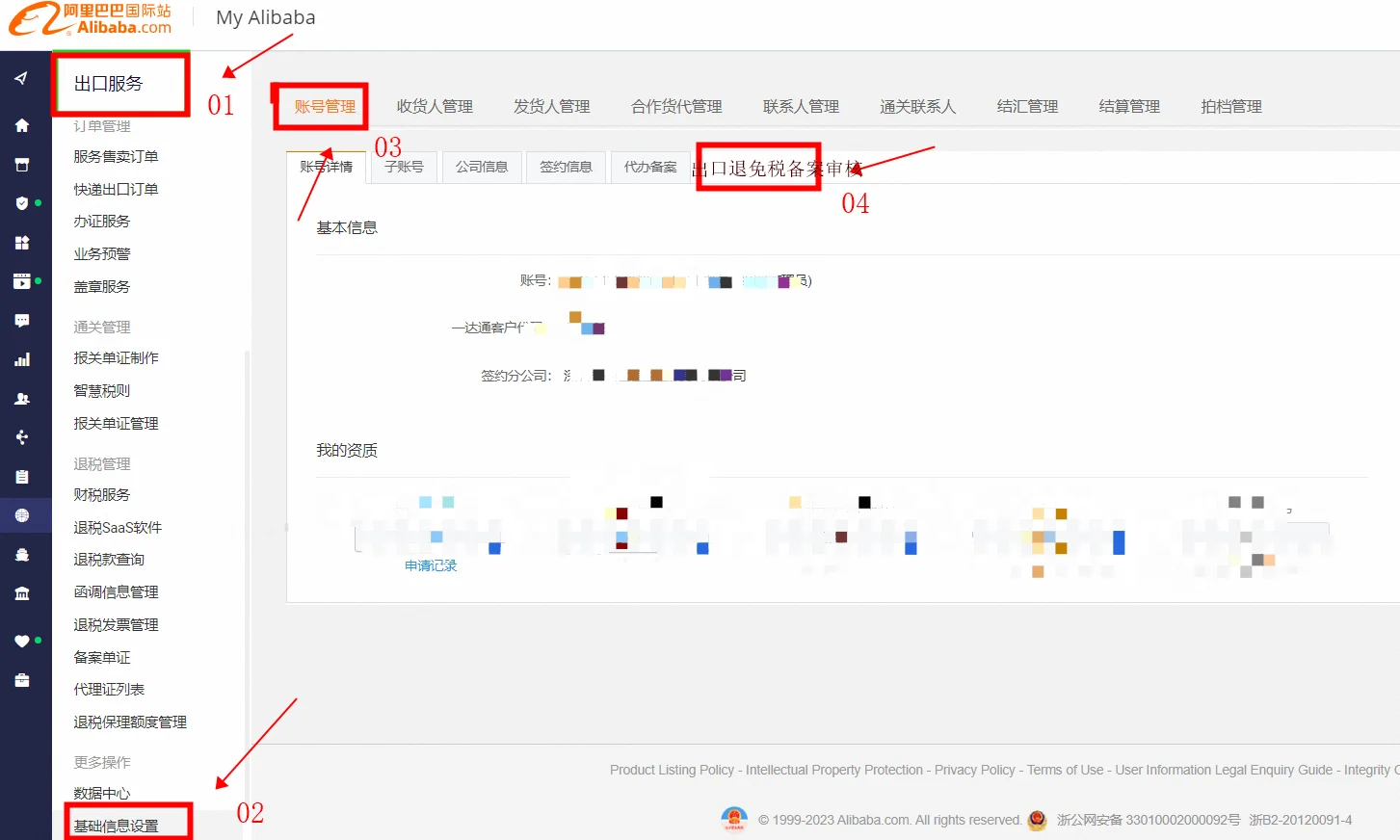Image resolution: width=1400 pixels, height=840 pixels.
Task: Switch to the 签约信息 sub-tab
Action: 566,167
